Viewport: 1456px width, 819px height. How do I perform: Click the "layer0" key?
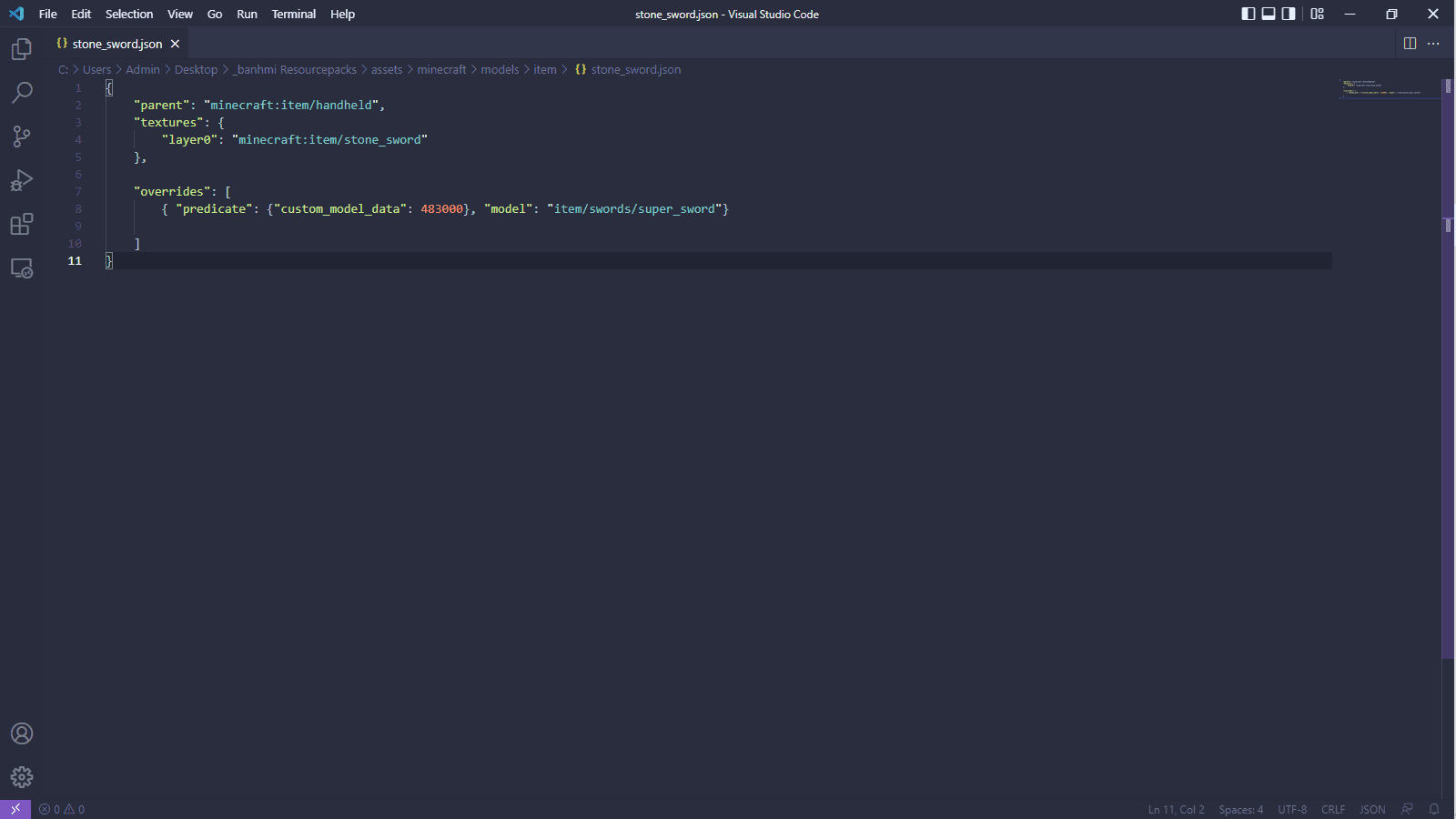tap(190, 140)
